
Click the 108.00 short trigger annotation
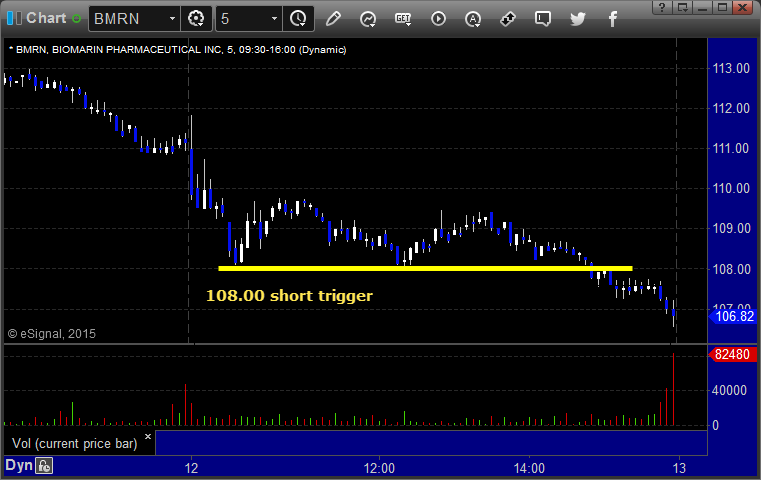click(x=289, y=295)
